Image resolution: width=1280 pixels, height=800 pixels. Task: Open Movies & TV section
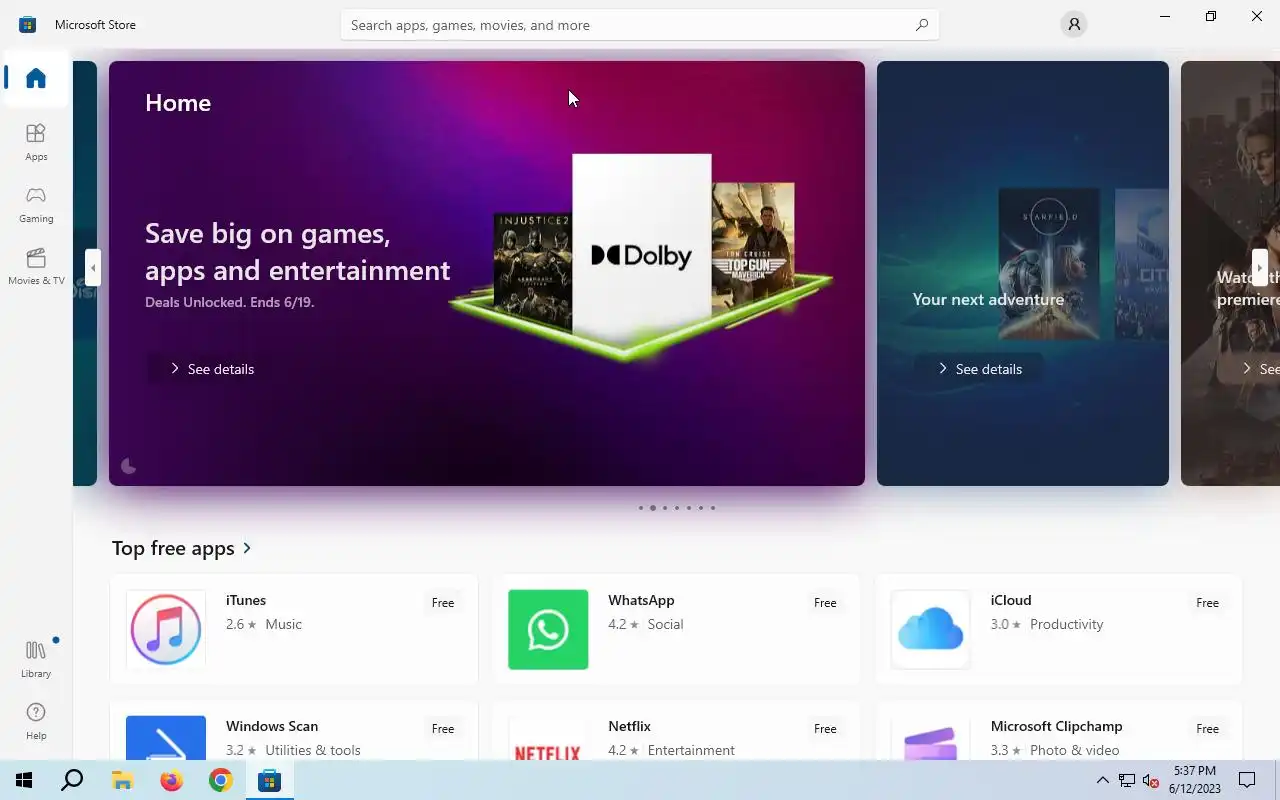tap(36, 266)
